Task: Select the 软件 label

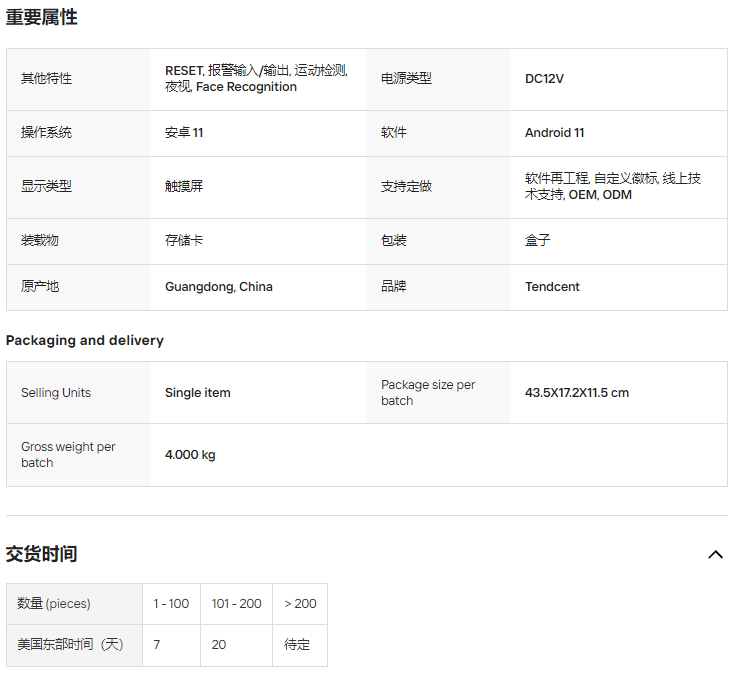Action: [x=394, y=132]
